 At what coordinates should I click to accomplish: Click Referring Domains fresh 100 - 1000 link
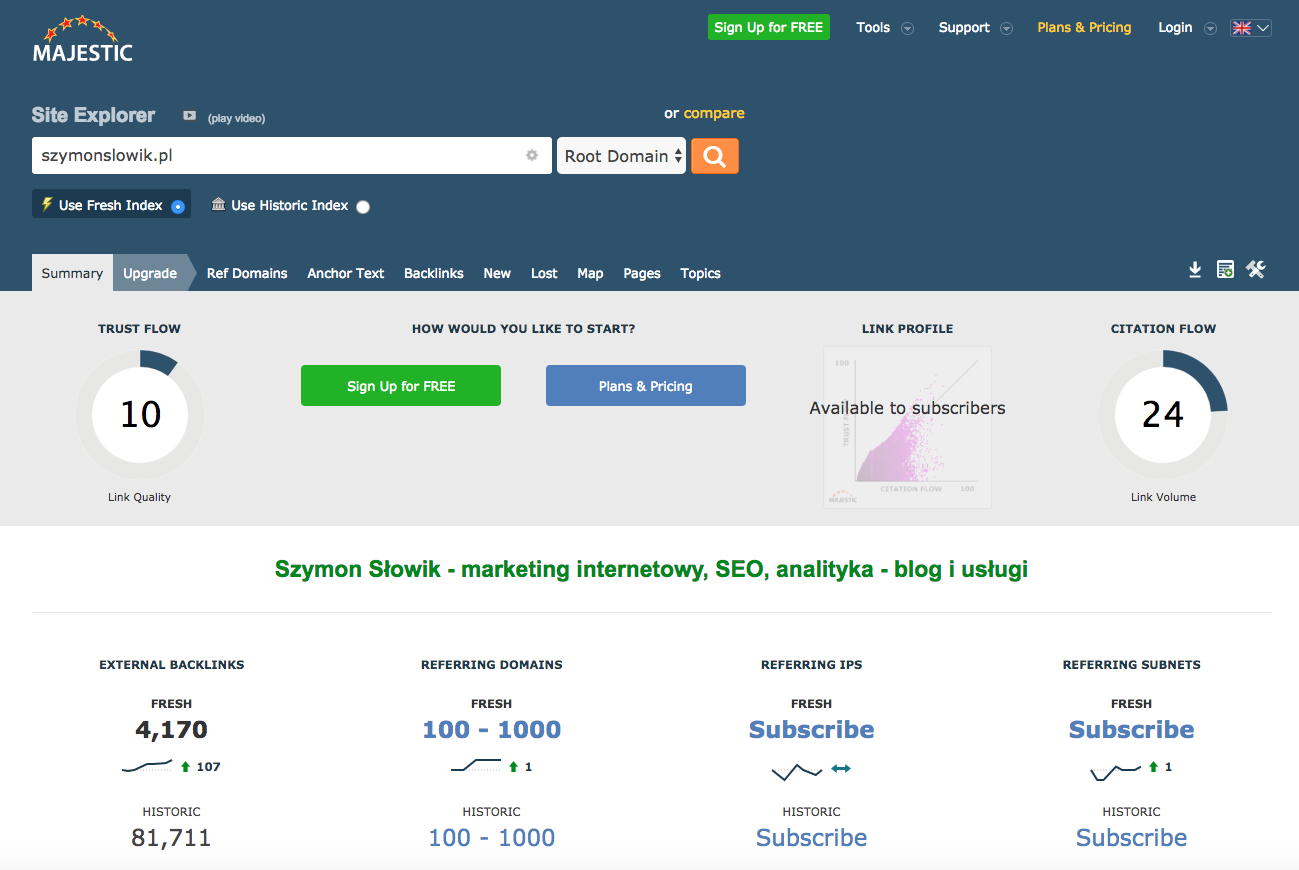pos(491,730)
